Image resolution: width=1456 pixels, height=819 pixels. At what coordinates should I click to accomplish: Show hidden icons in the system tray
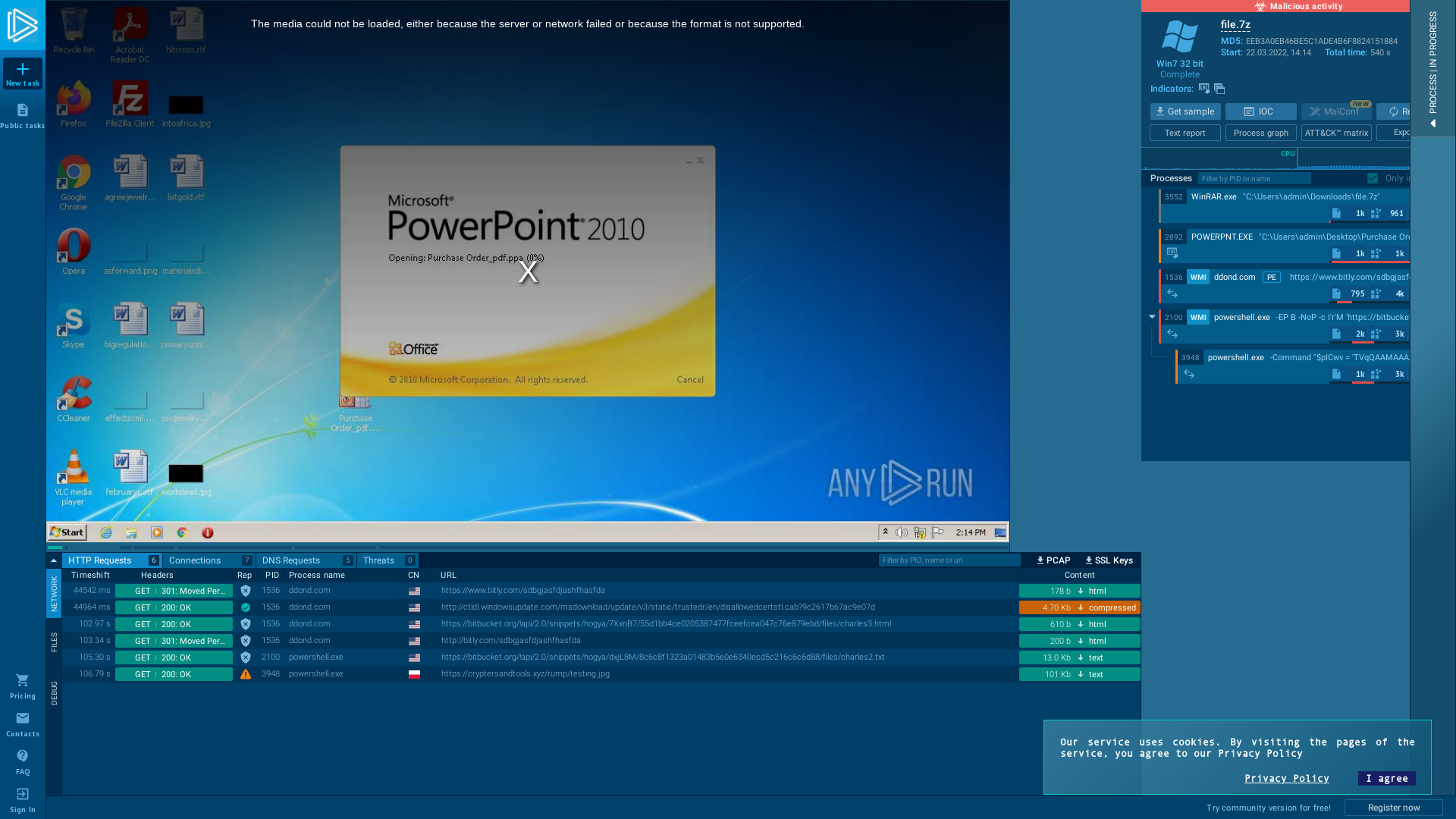885,532
